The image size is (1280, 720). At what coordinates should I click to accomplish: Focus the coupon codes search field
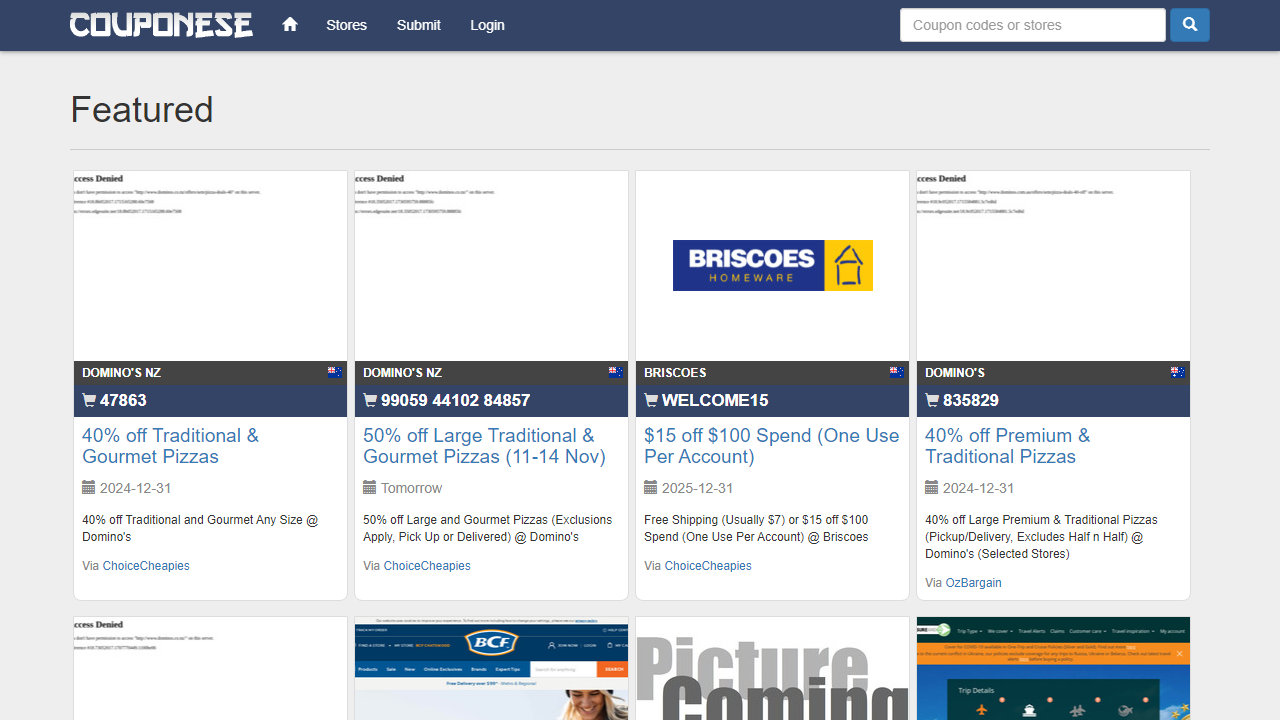[1032, 25]
